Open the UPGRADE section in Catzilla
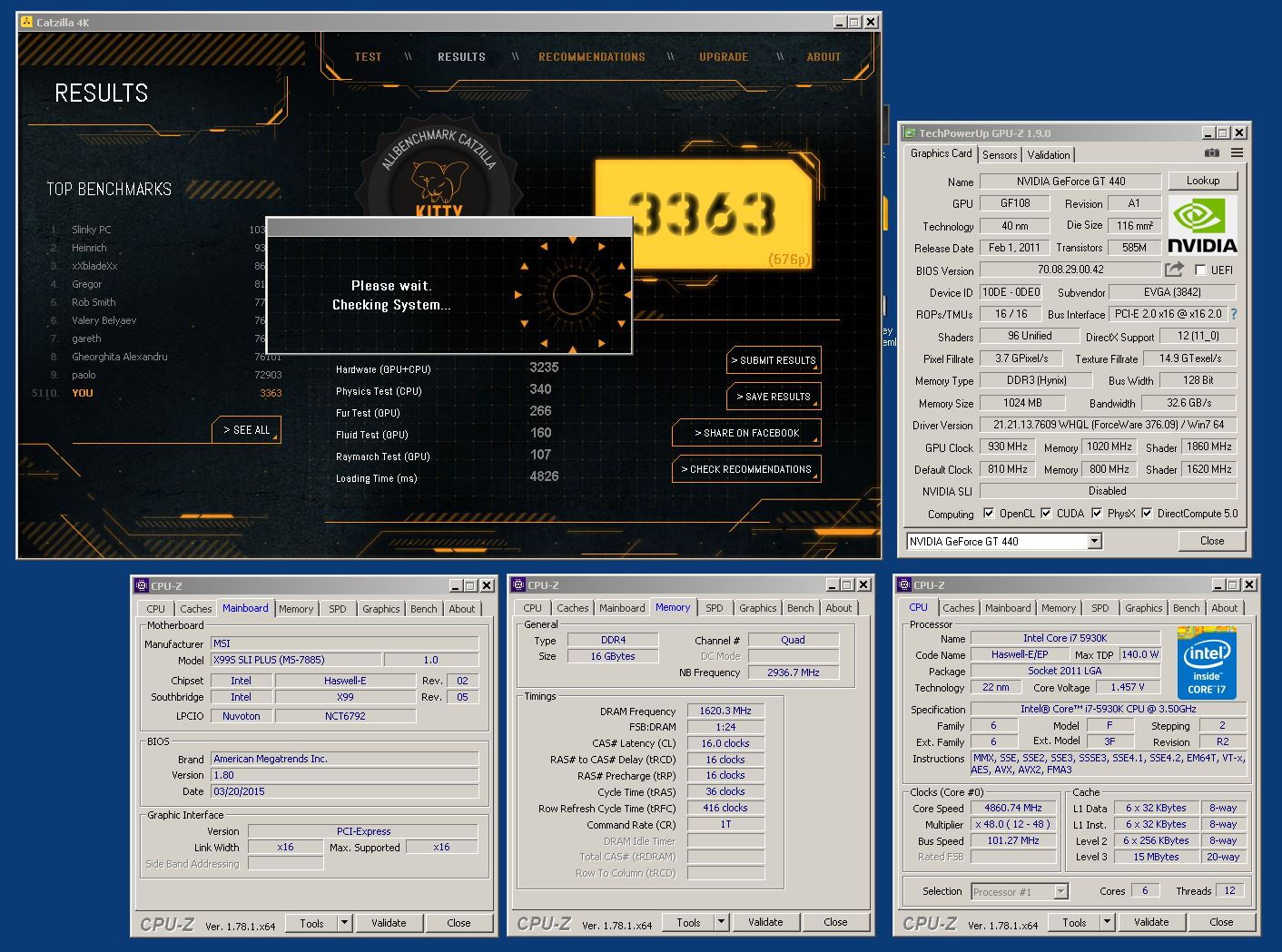Screen dimensions: 1282x952 click(724, 56)
